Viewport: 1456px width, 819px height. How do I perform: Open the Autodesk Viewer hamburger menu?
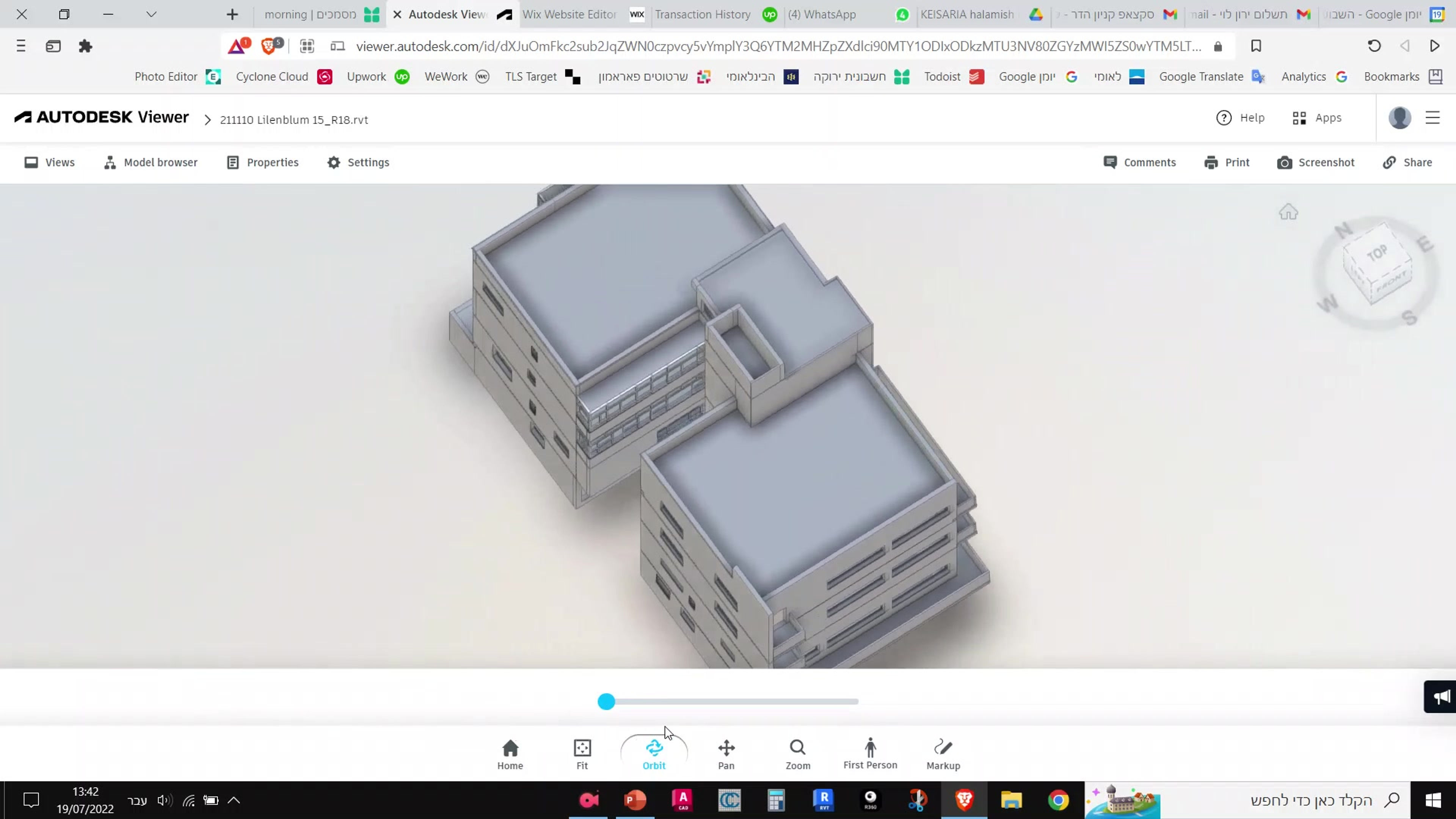(1433, 118)
